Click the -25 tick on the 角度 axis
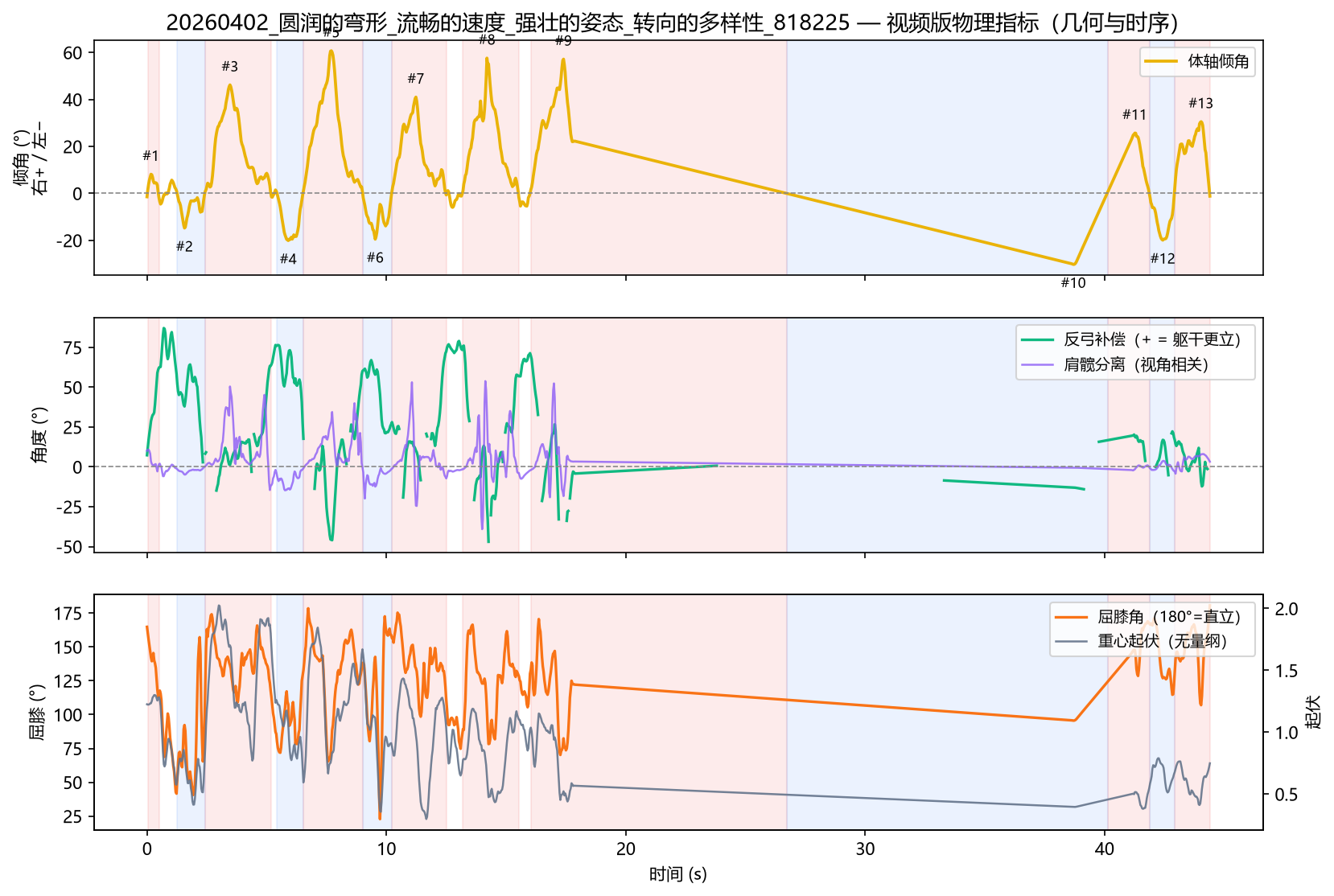 [69, 508]
